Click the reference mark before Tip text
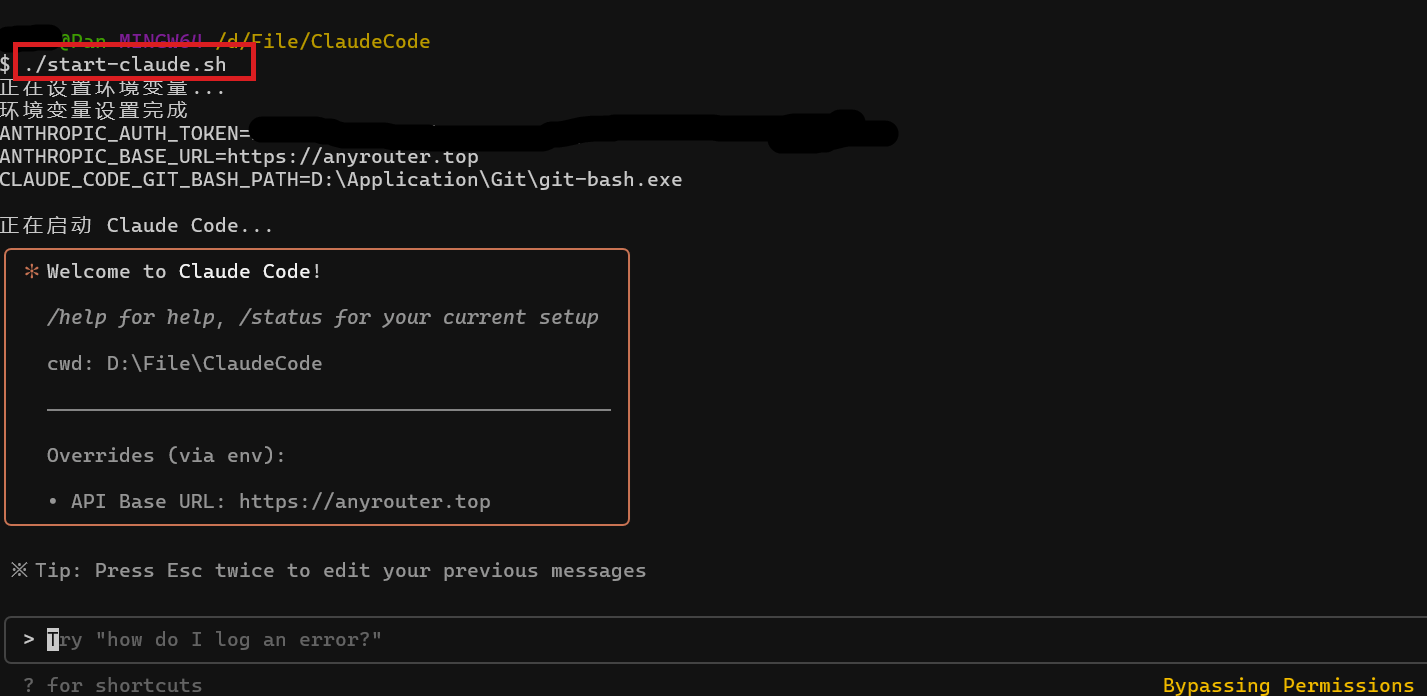This screenshot has width=1427, height=696. [20, 570]
